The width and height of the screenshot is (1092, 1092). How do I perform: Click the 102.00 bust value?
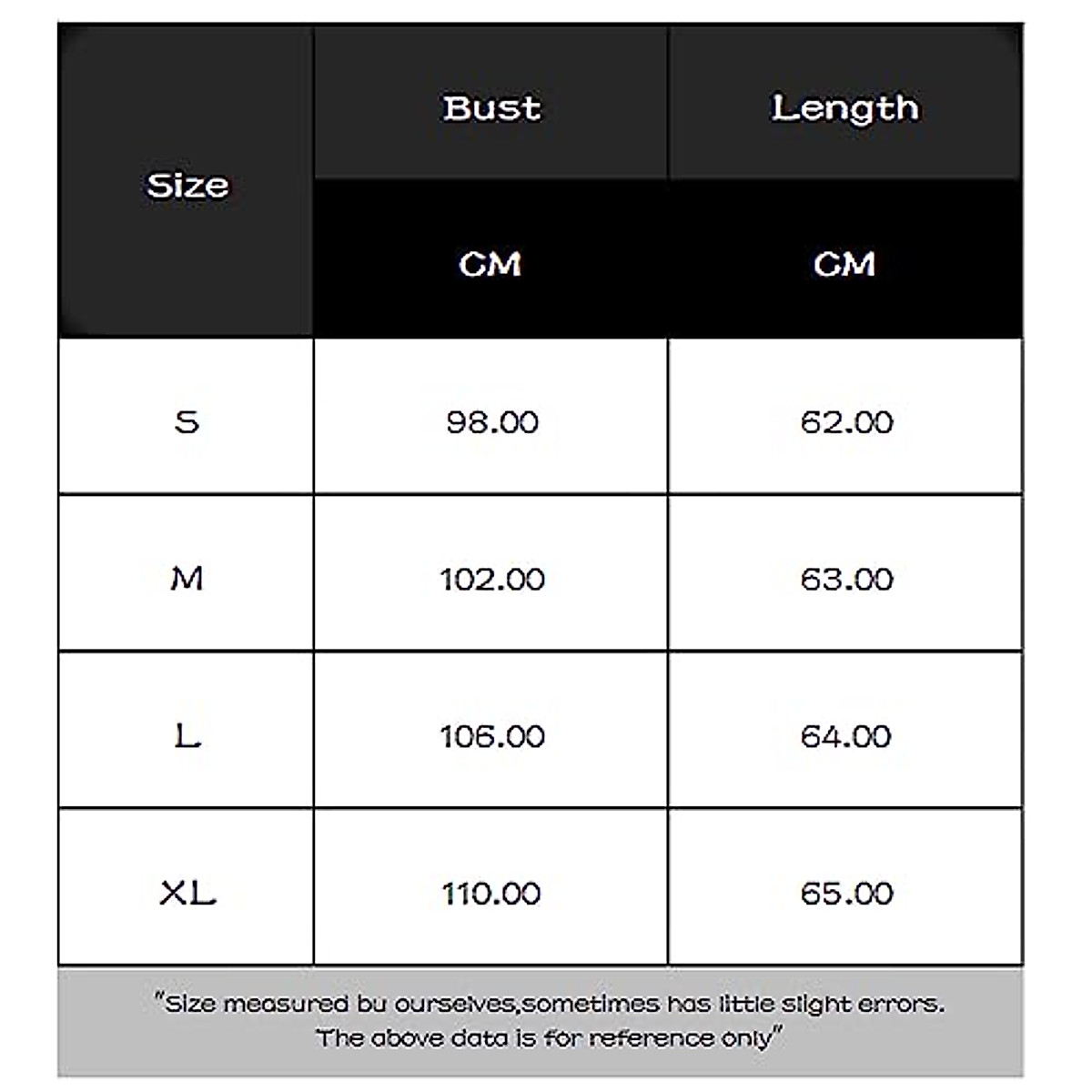click(492, 579)
